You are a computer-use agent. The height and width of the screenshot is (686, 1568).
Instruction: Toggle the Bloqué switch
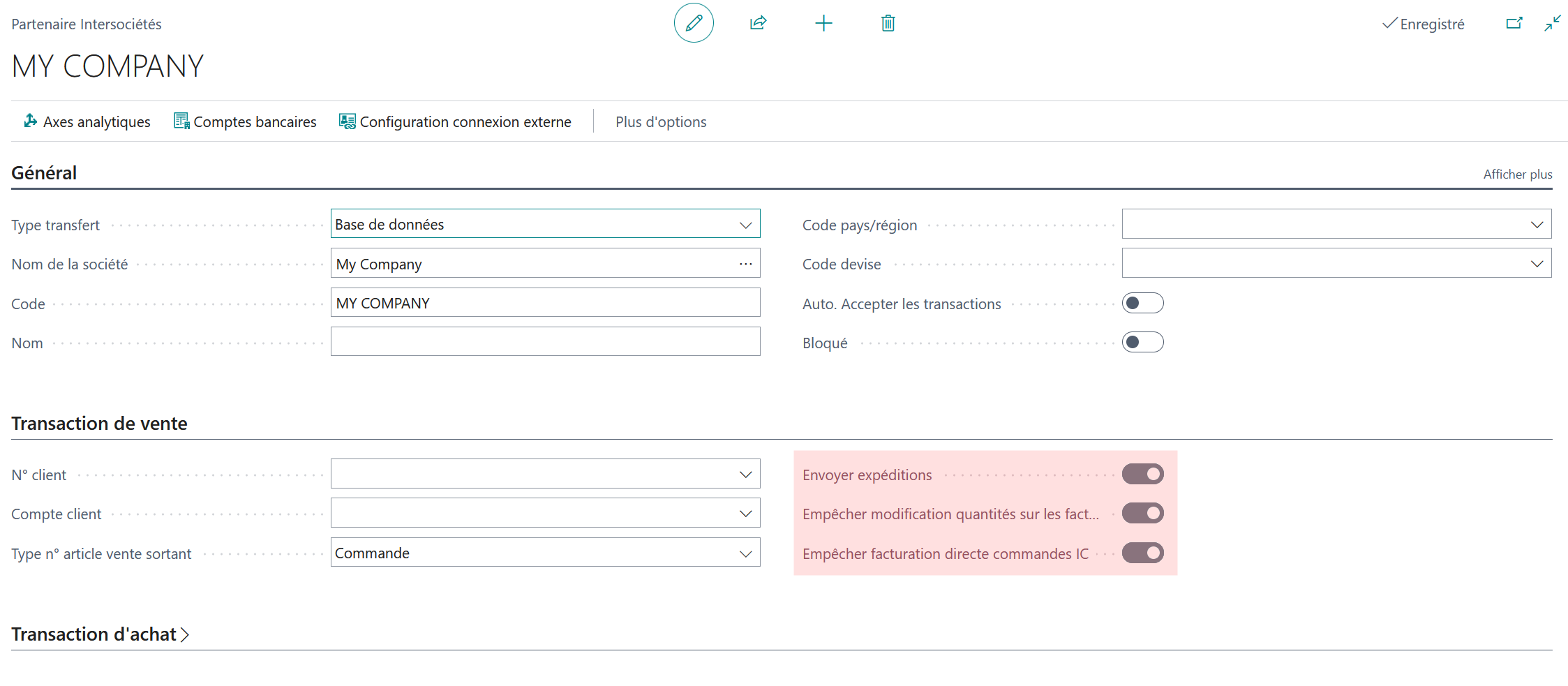(1142, 342)
